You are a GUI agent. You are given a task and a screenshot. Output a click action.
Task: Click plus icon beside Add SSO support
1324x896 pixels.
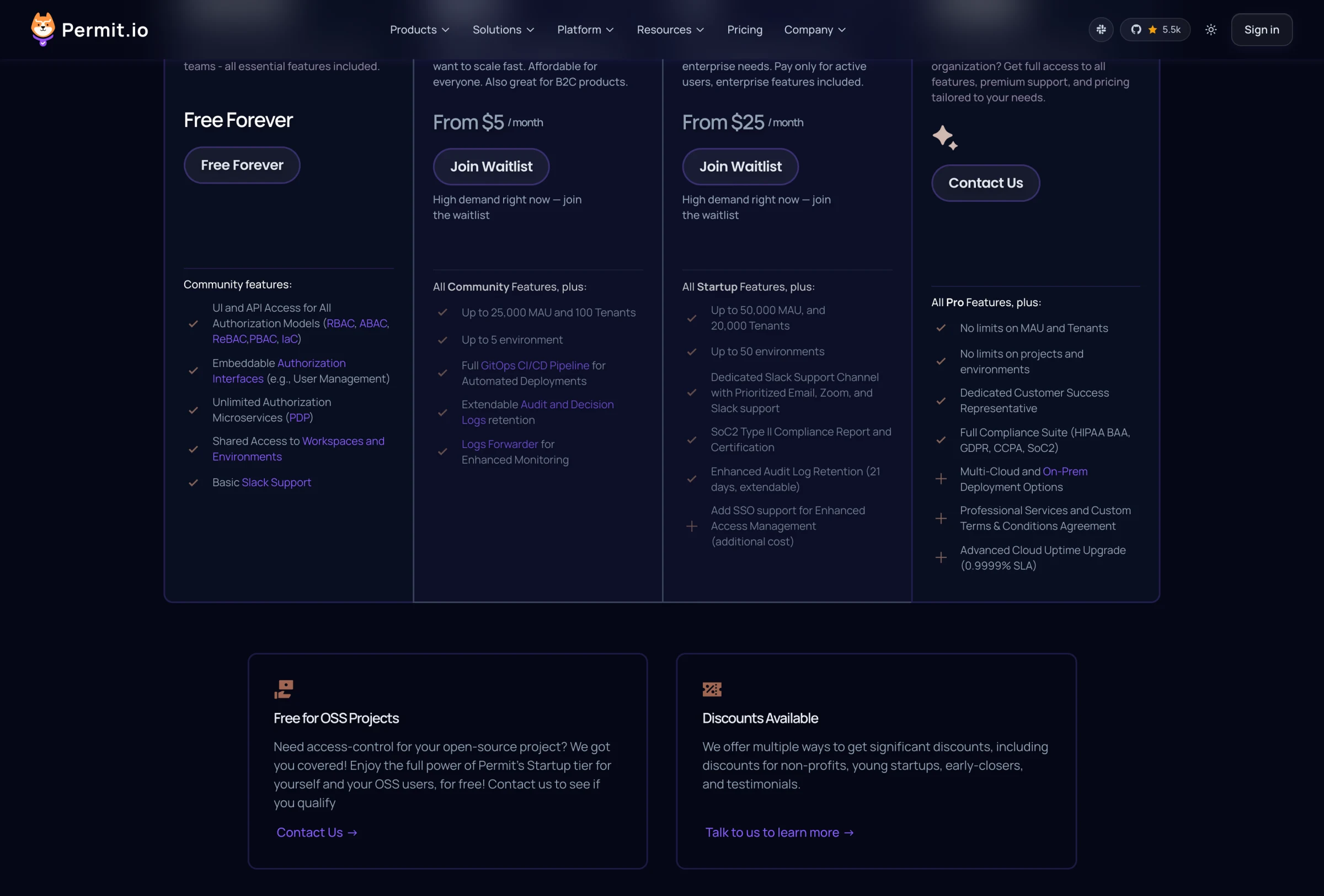[x=692, y=527]
